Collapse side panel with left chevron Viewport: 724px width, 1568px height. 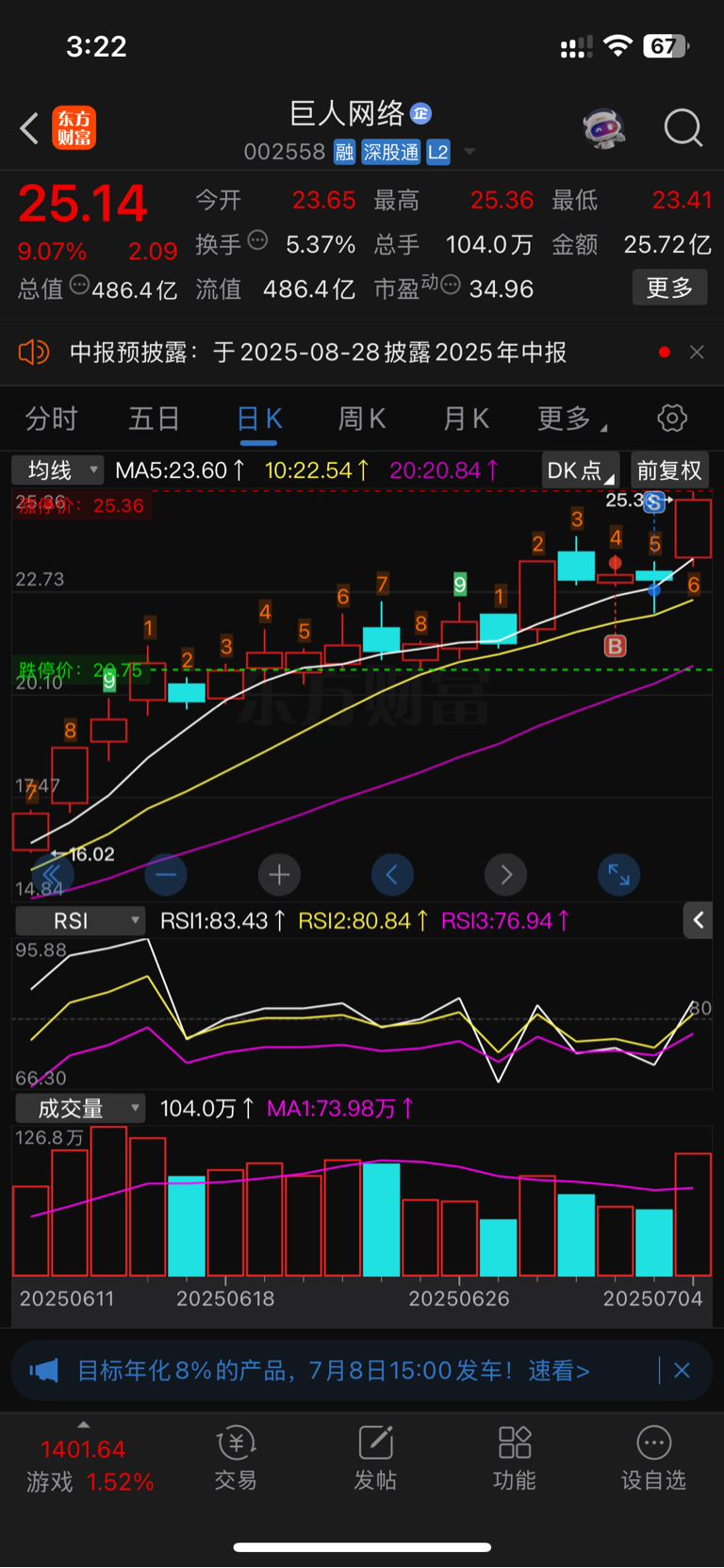pos(698,920)
